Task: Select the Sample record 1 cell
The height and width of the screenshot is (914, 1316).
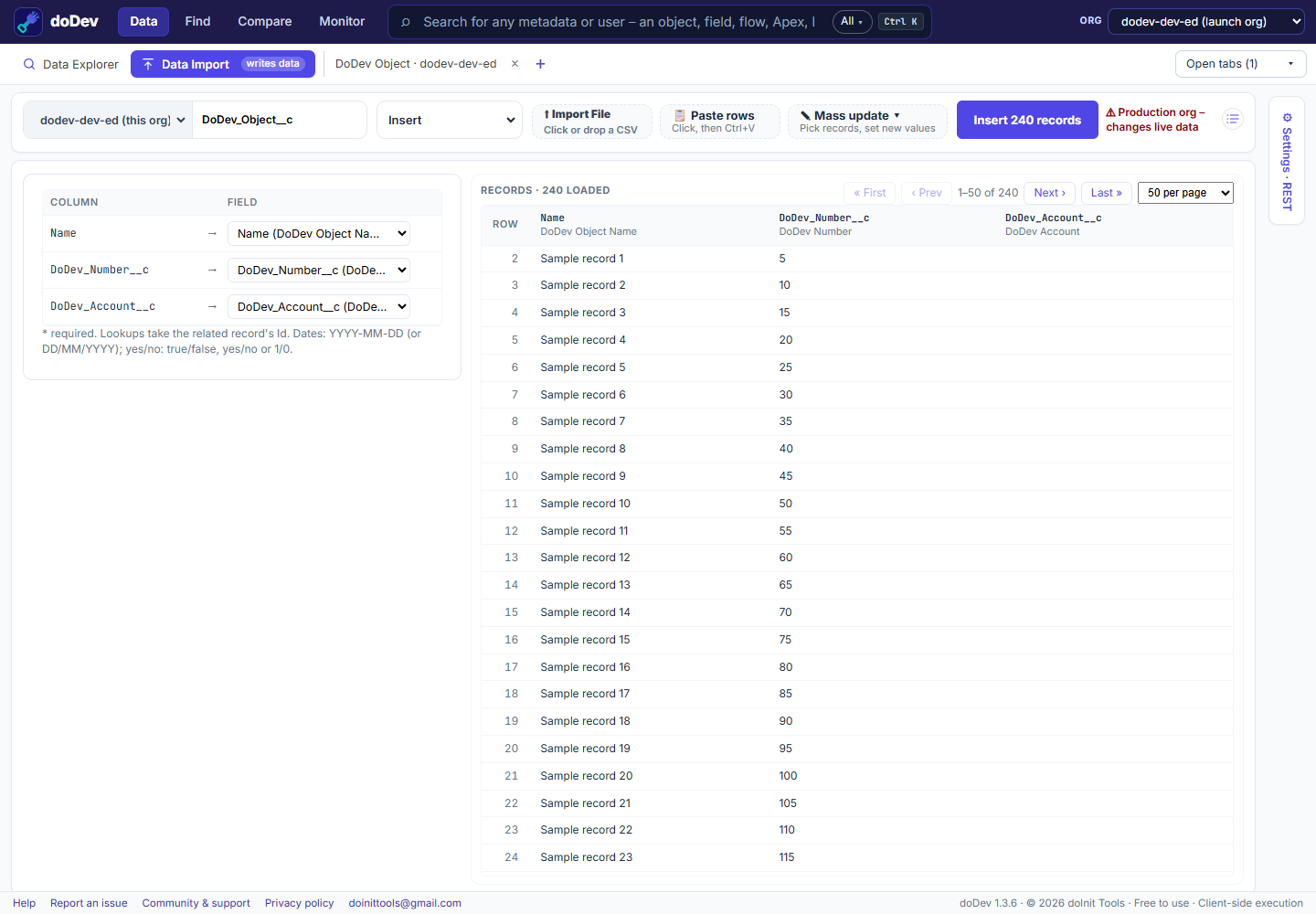Action: point(582,259)
